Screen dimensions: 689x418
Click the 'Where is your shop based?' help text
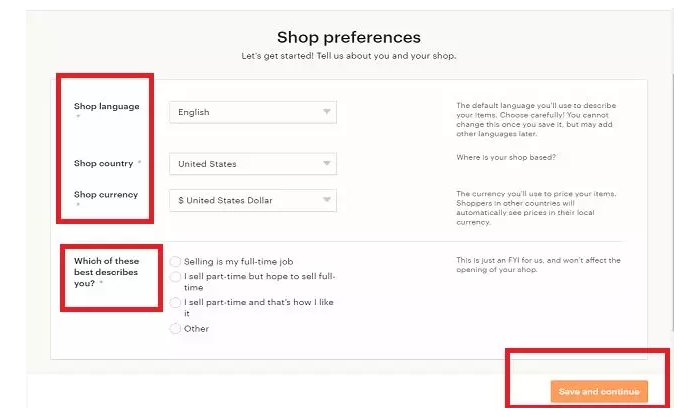506,157
